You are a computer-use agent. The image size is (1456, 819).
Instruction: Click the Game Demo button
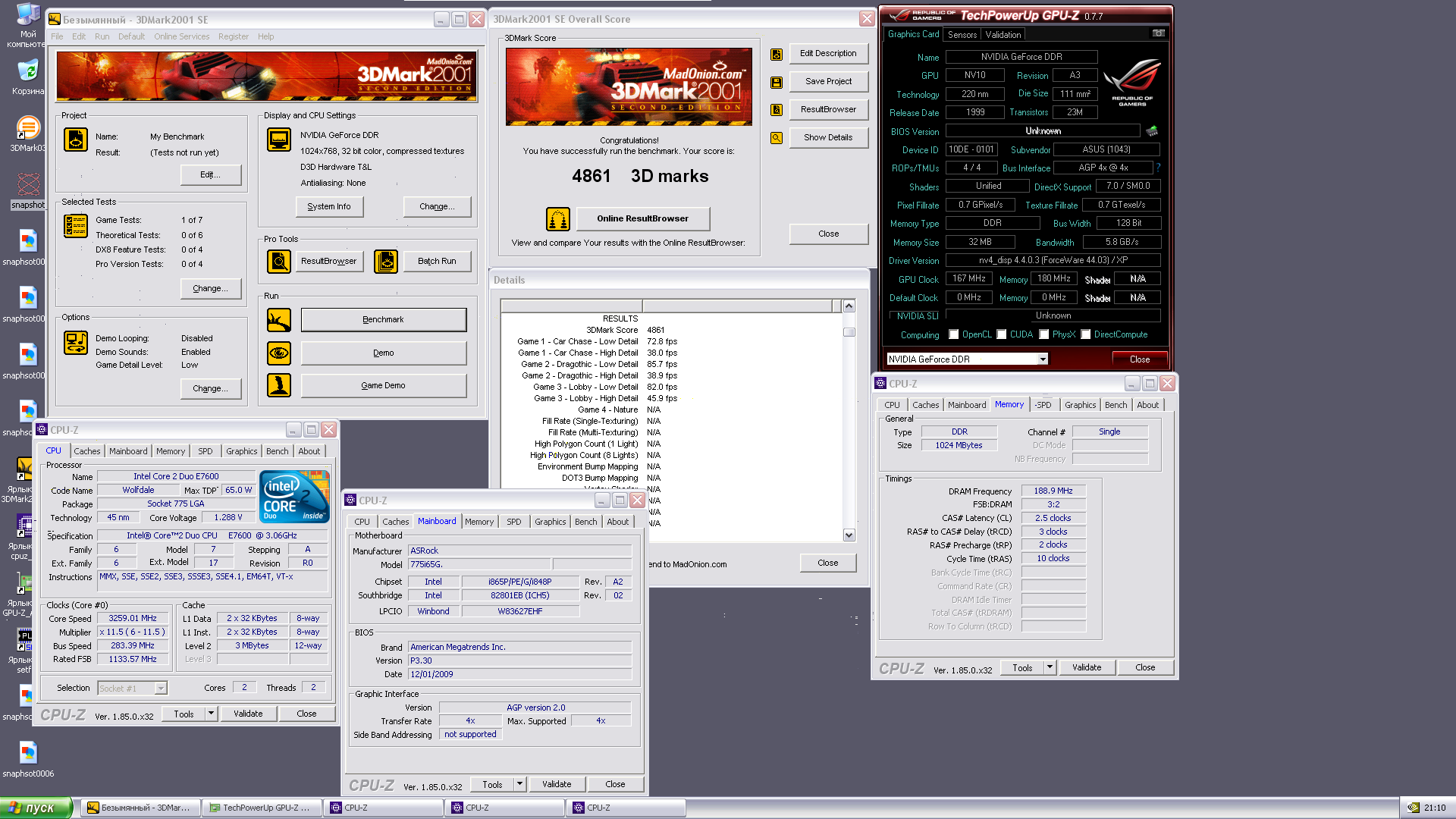click(x=384, y=385)
